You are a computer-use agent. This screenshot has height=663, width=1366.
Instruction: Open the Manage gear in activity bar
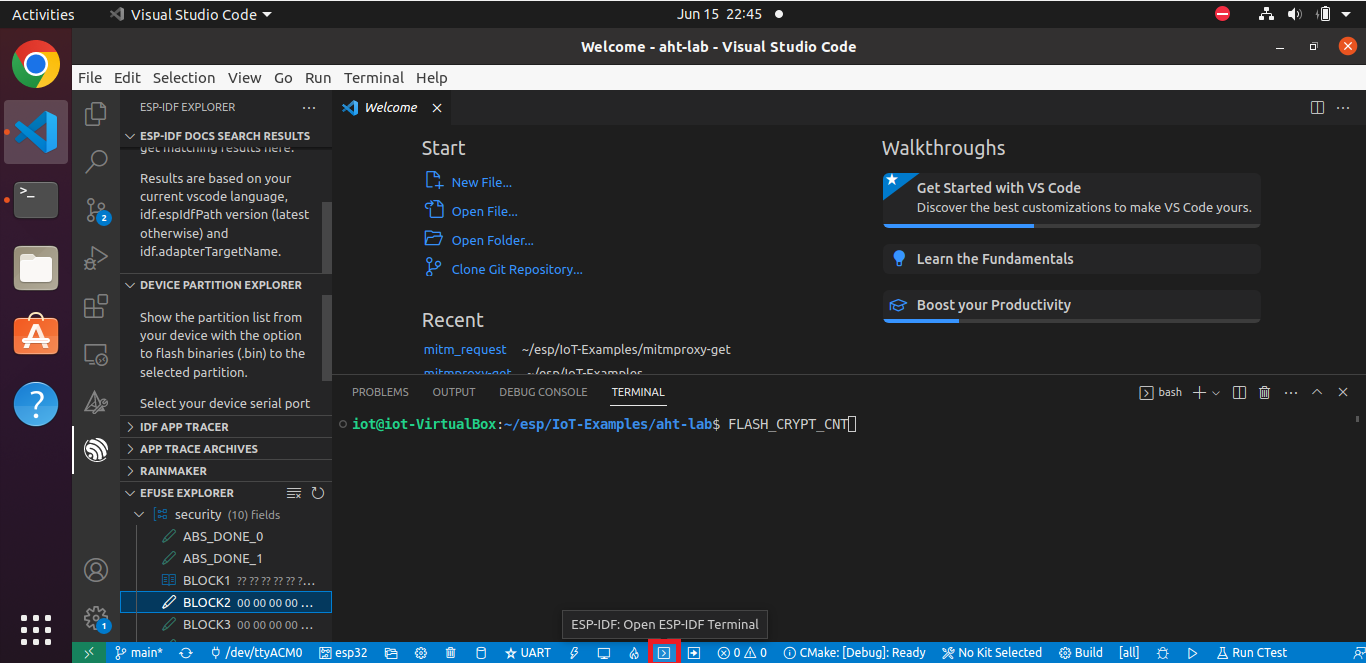pos(96,618)
